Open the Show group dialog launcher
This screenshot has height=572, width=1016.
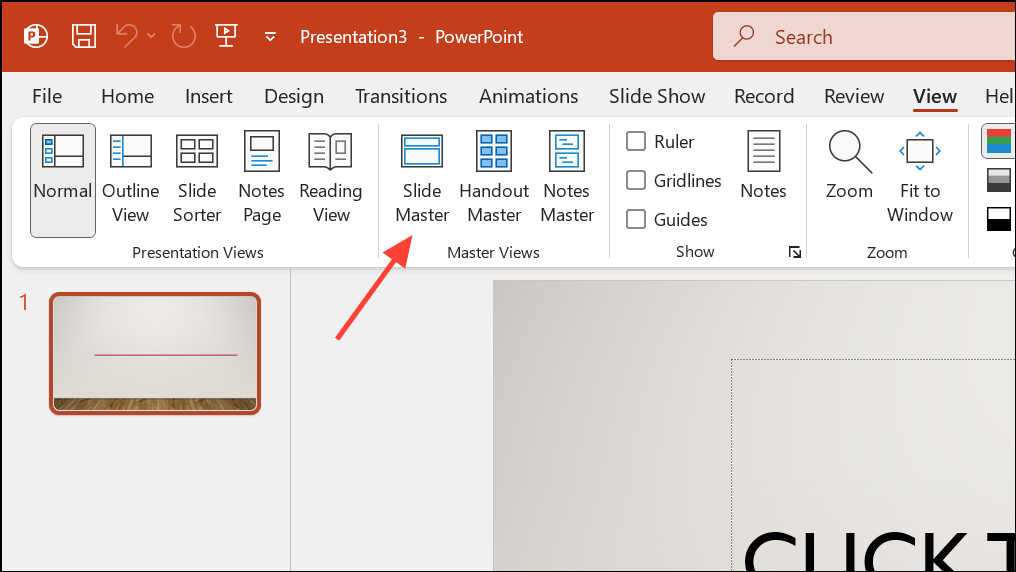click(794, 252)
